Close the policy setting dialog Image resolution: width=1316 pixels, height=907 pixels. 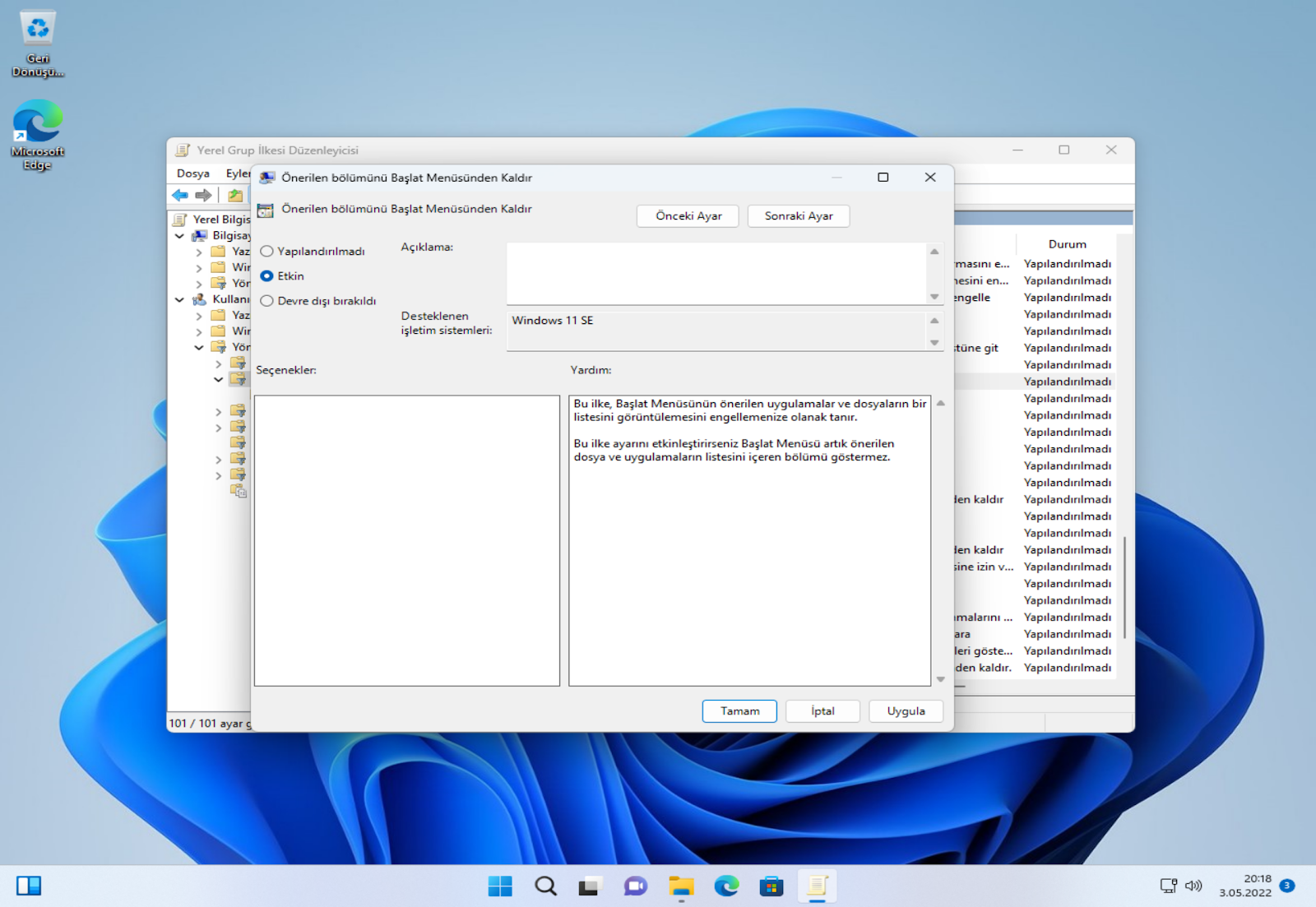coord(930,178)
